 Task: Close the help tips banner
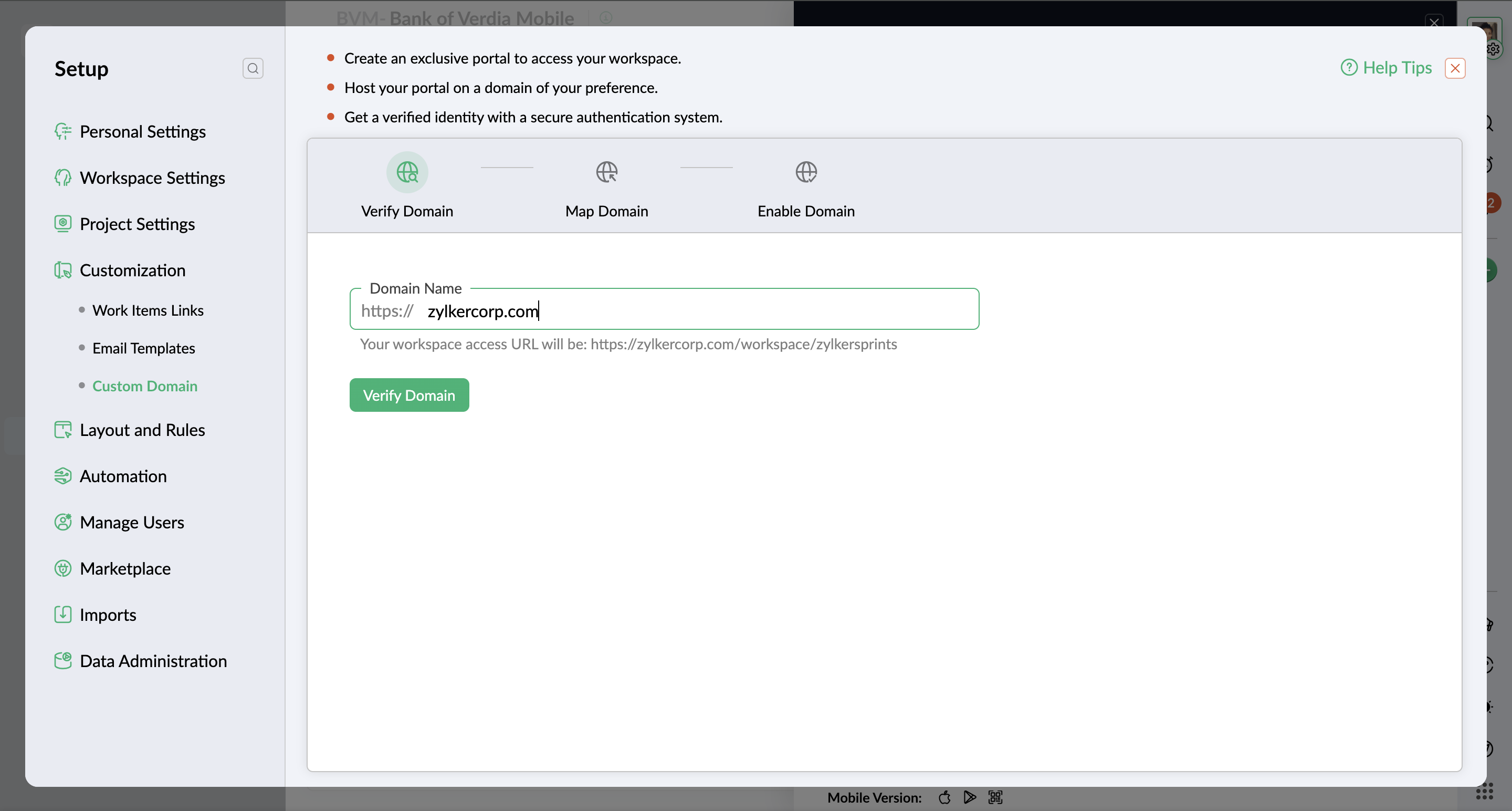tap(1454, 68)
